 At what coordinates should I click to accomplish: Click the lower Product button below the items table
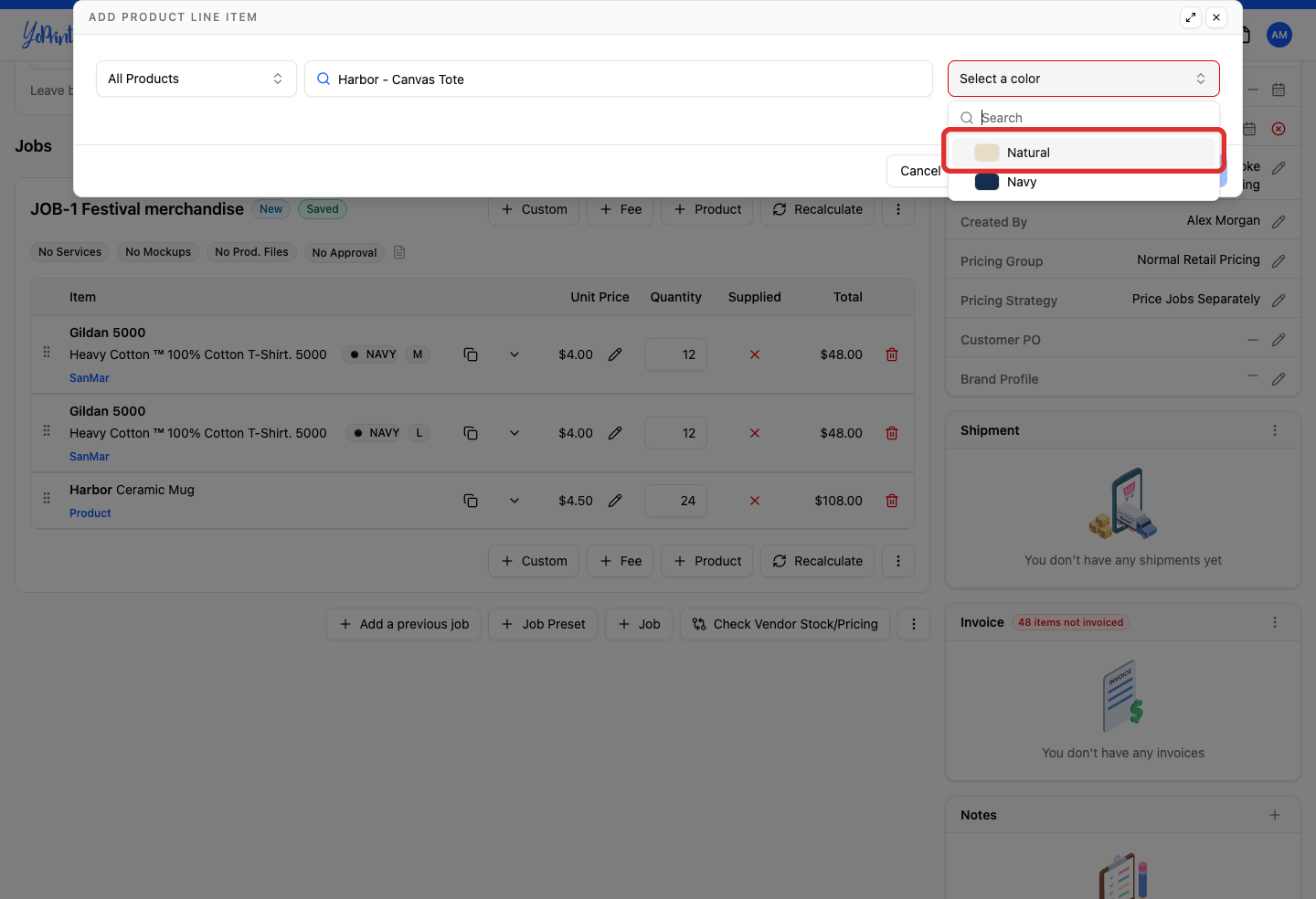707,561
